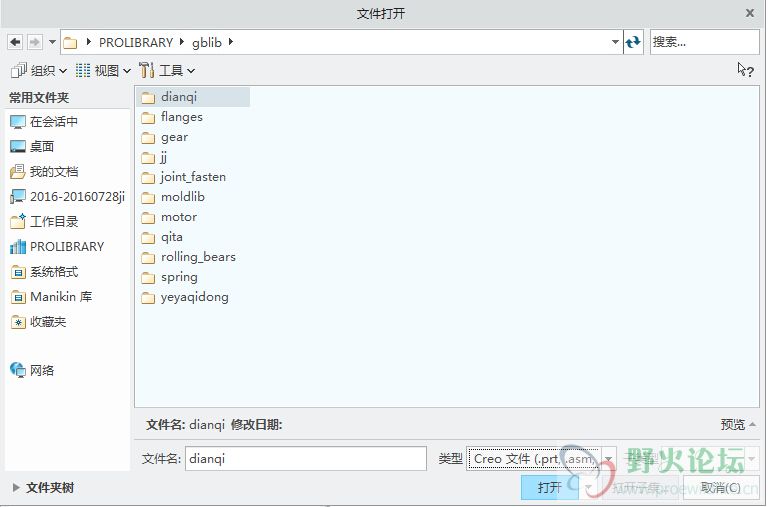Select the dianqi folder

[193, 97]
